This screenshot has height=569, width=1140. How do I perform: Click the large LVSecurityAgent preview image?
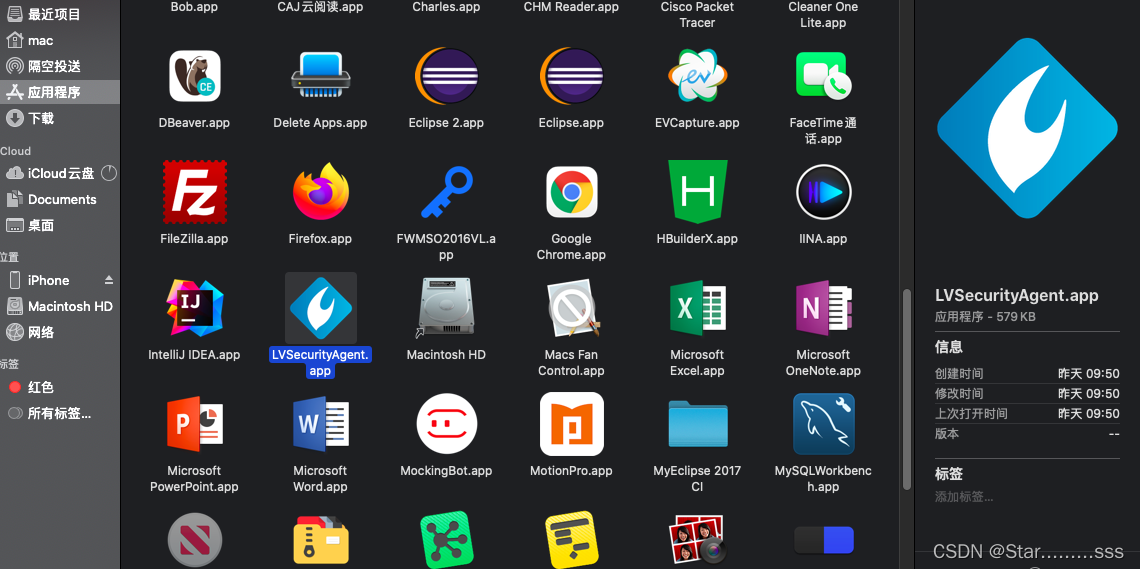click(x=1027, y=129)
